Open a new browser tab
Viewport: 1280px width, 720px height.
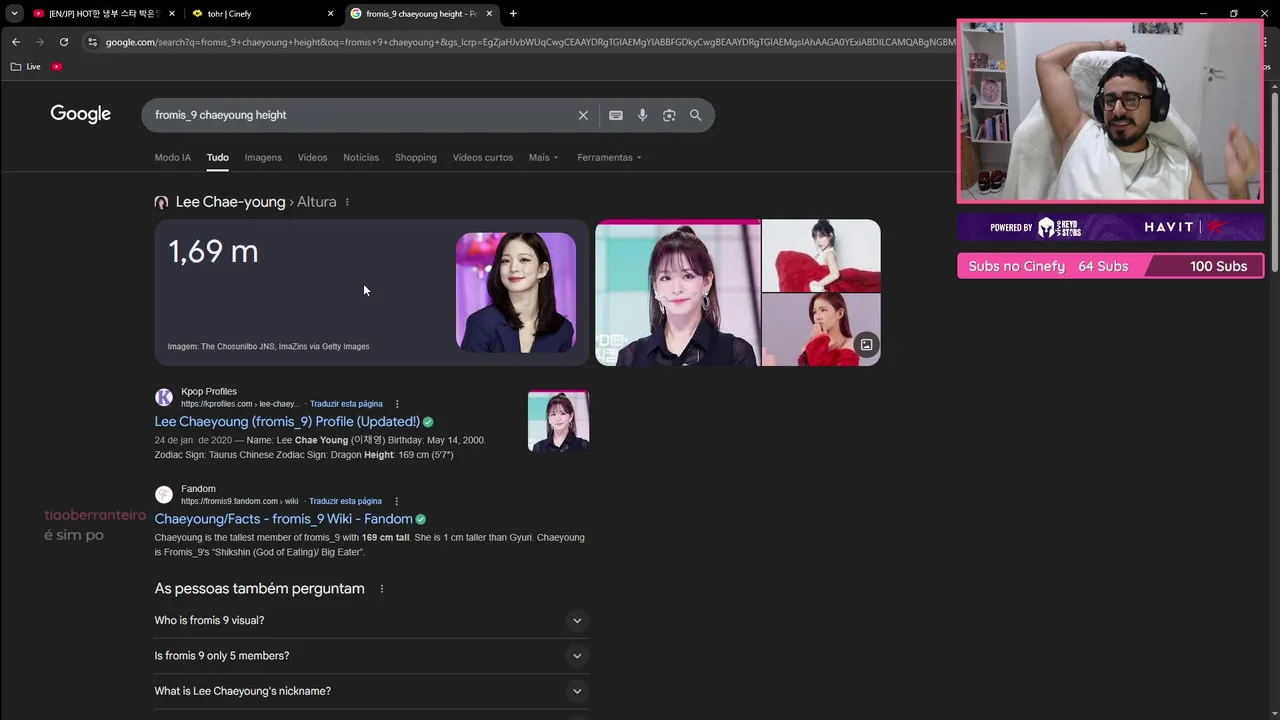[x=513, y=14]
